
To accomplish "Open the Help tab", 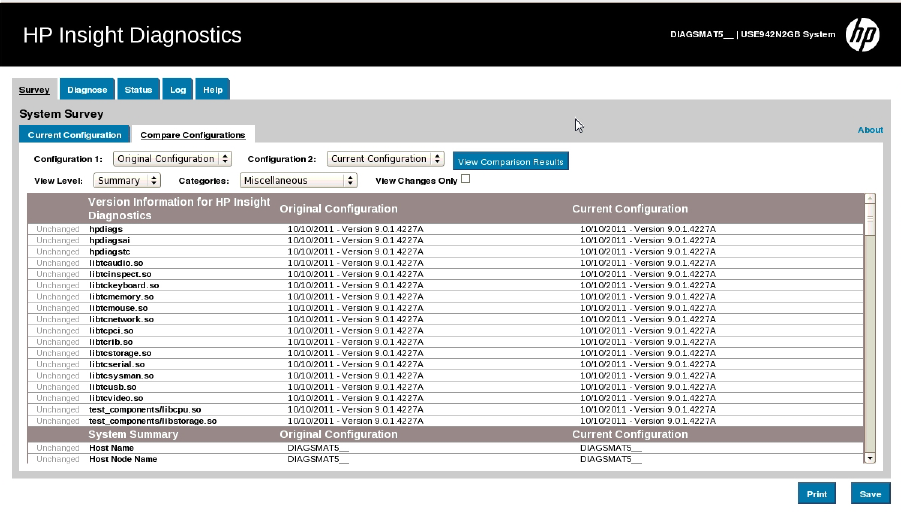I will coord(212,90).
